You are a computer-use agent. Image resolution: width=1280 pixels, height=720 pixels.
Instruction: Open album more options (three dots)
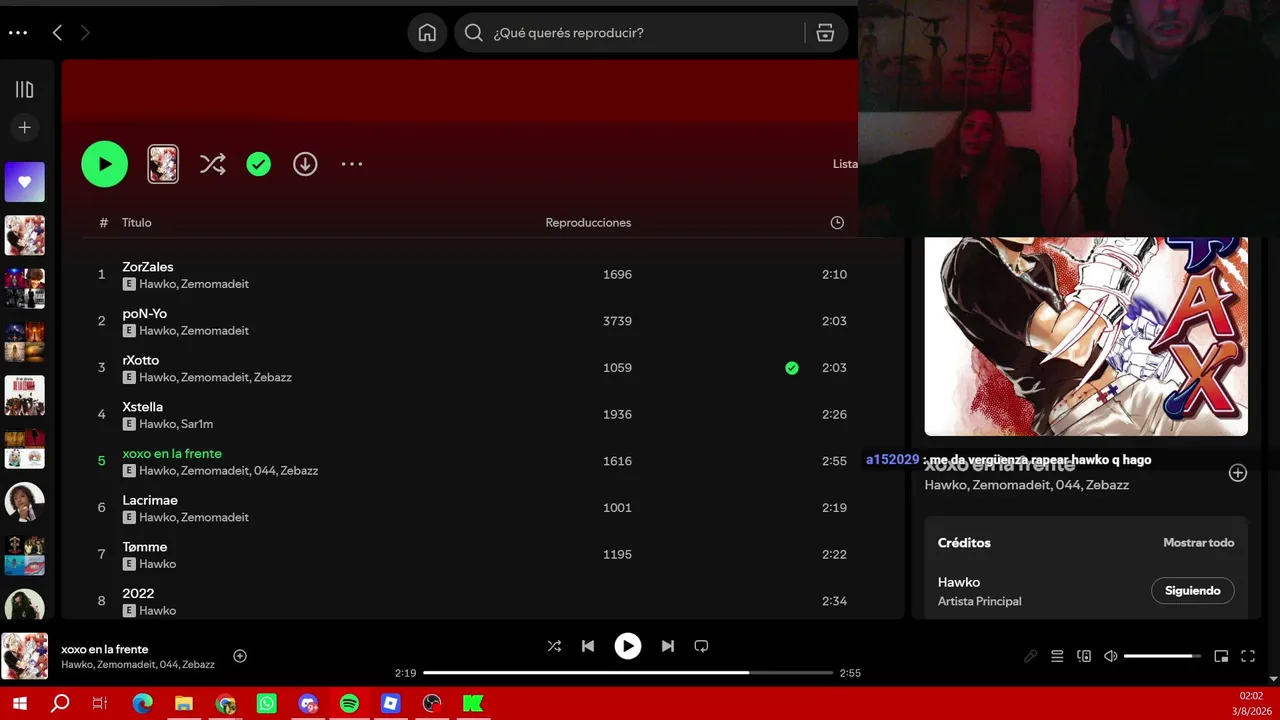(x=352, y=164)
